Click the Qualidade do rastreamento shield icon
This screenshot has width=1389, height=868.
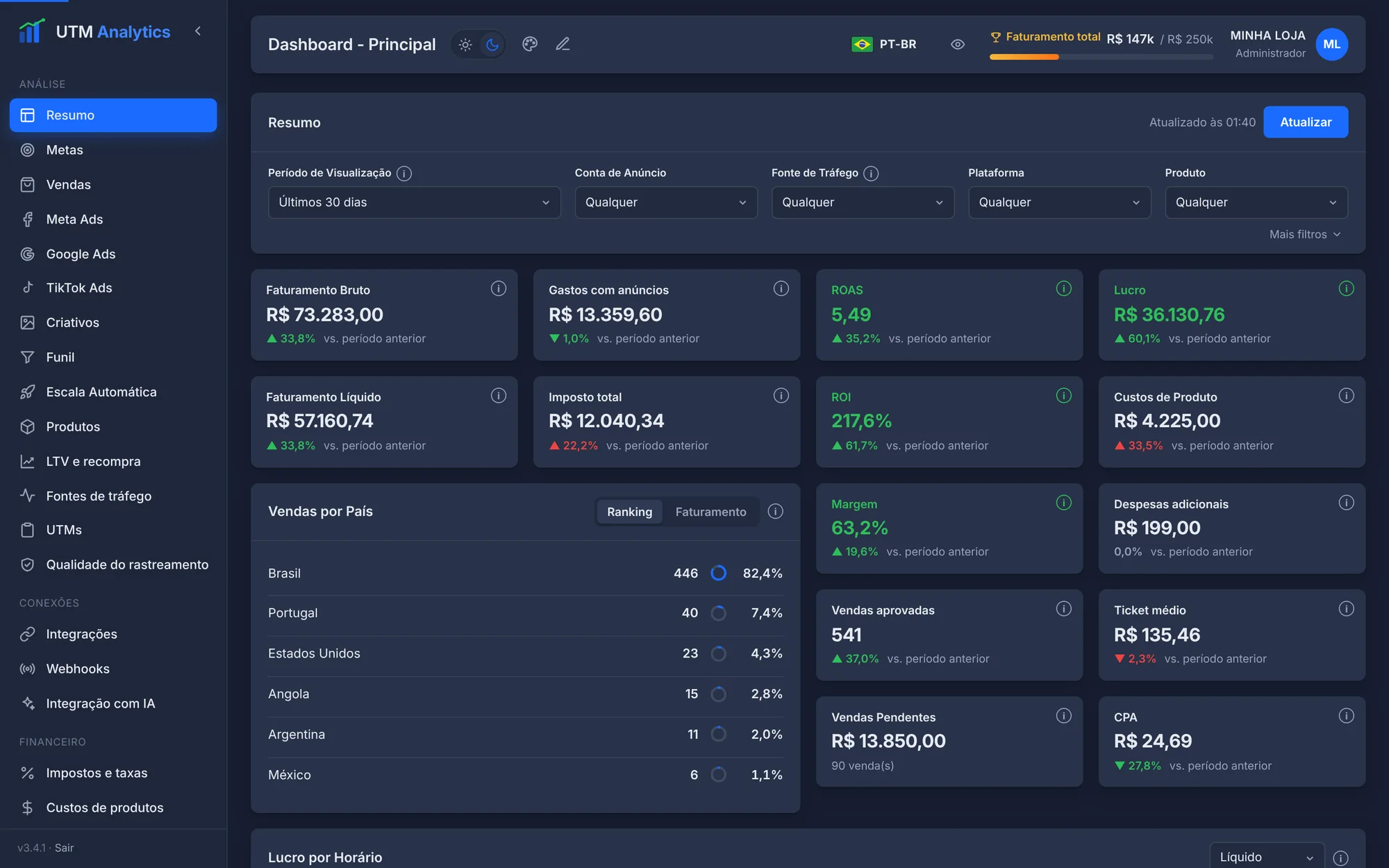click(x=28, y=565)
